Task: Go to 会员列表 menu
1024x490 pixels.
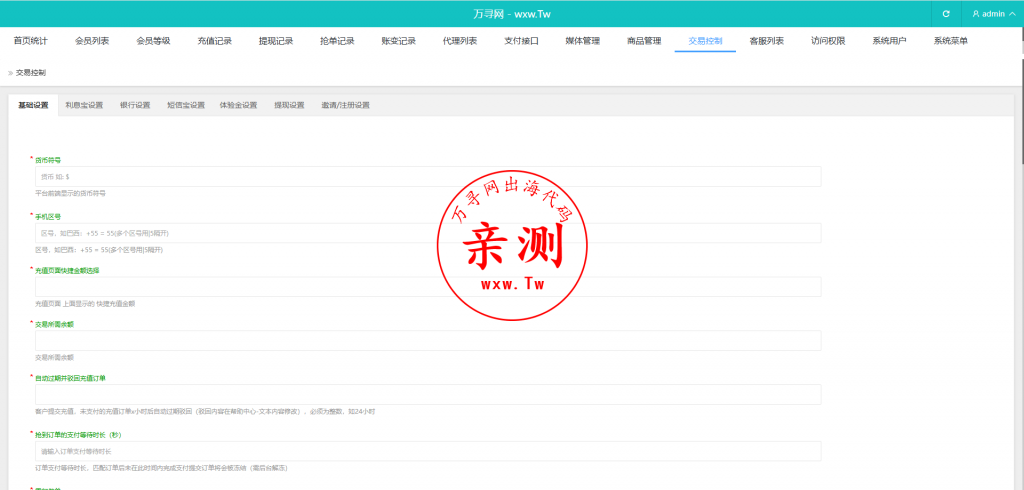Action: (92, 41)
